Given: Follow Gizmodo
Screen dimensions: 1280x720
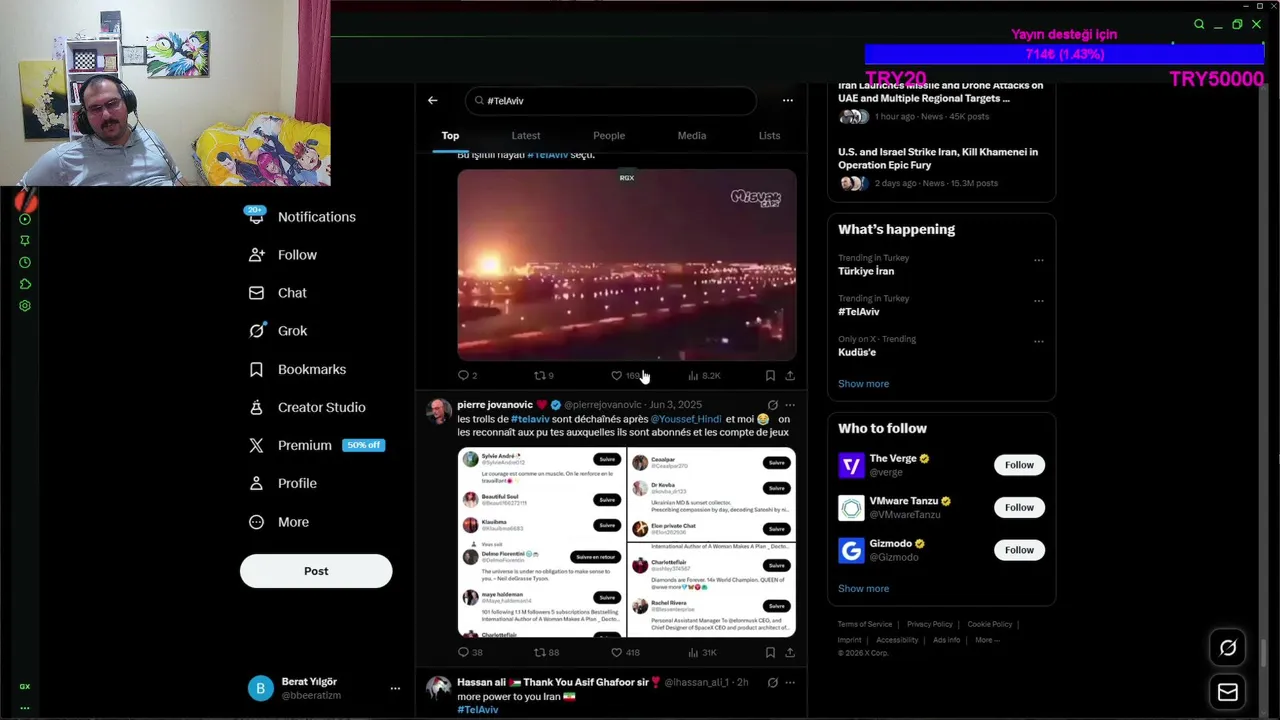Looking at the screenshot, I should (1019, 550).
